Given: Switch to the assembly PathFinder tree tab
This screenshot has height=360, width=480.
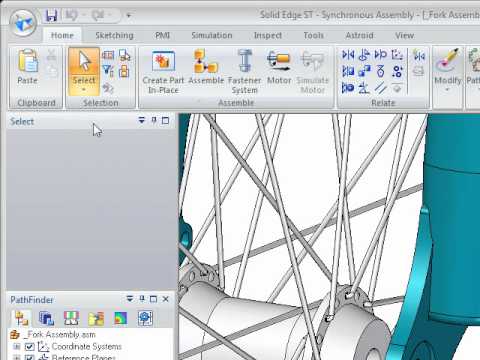Looking at the screenshot, I should [x=22, y=318].
